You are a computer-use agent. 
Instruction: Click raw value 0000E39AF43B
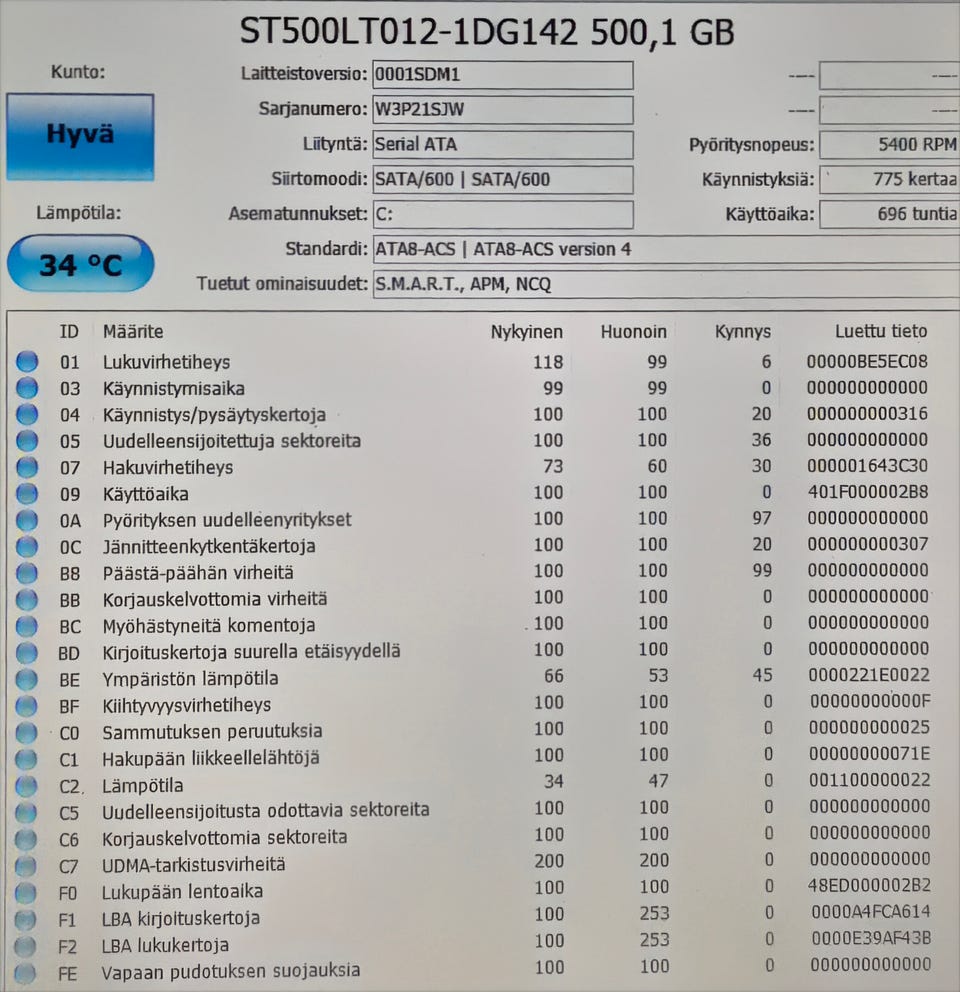click(x=871, y=938)
